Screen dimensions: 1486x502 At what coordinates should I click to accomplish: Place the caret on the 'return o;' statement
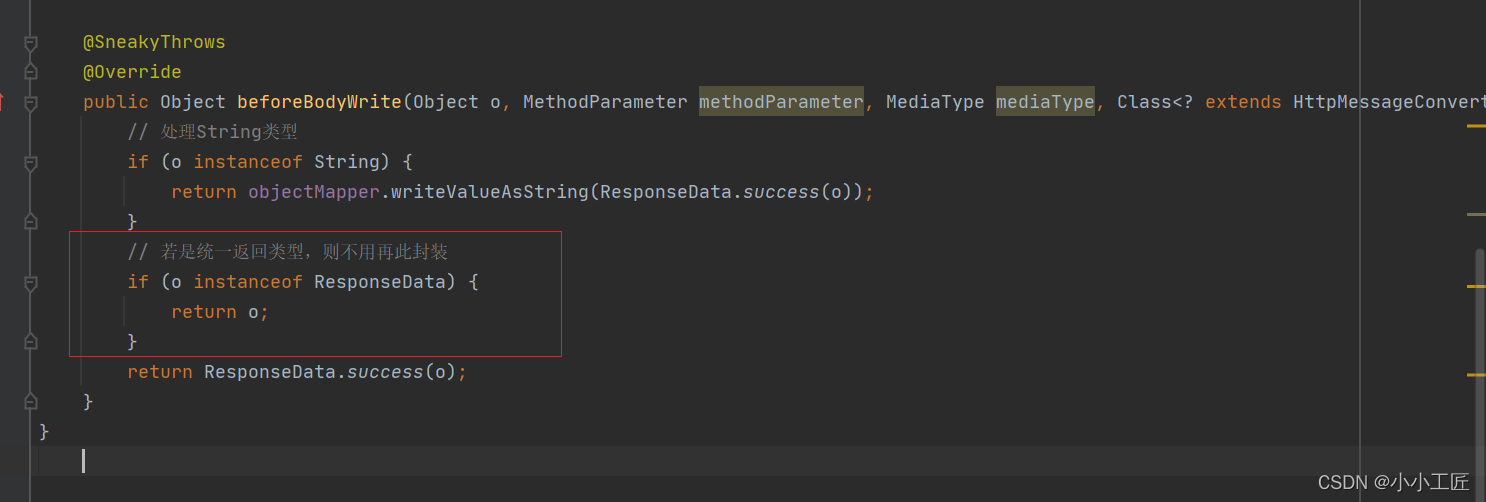pyautogui.click(x=220, y=312)
